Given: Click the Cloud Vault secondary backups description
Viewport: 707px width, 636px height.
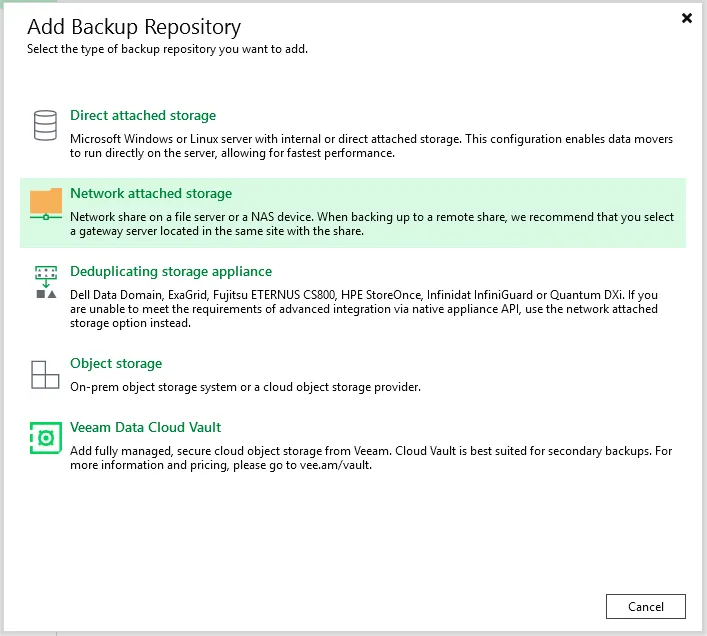Looking at the screenshot, I should click(371, 452).
